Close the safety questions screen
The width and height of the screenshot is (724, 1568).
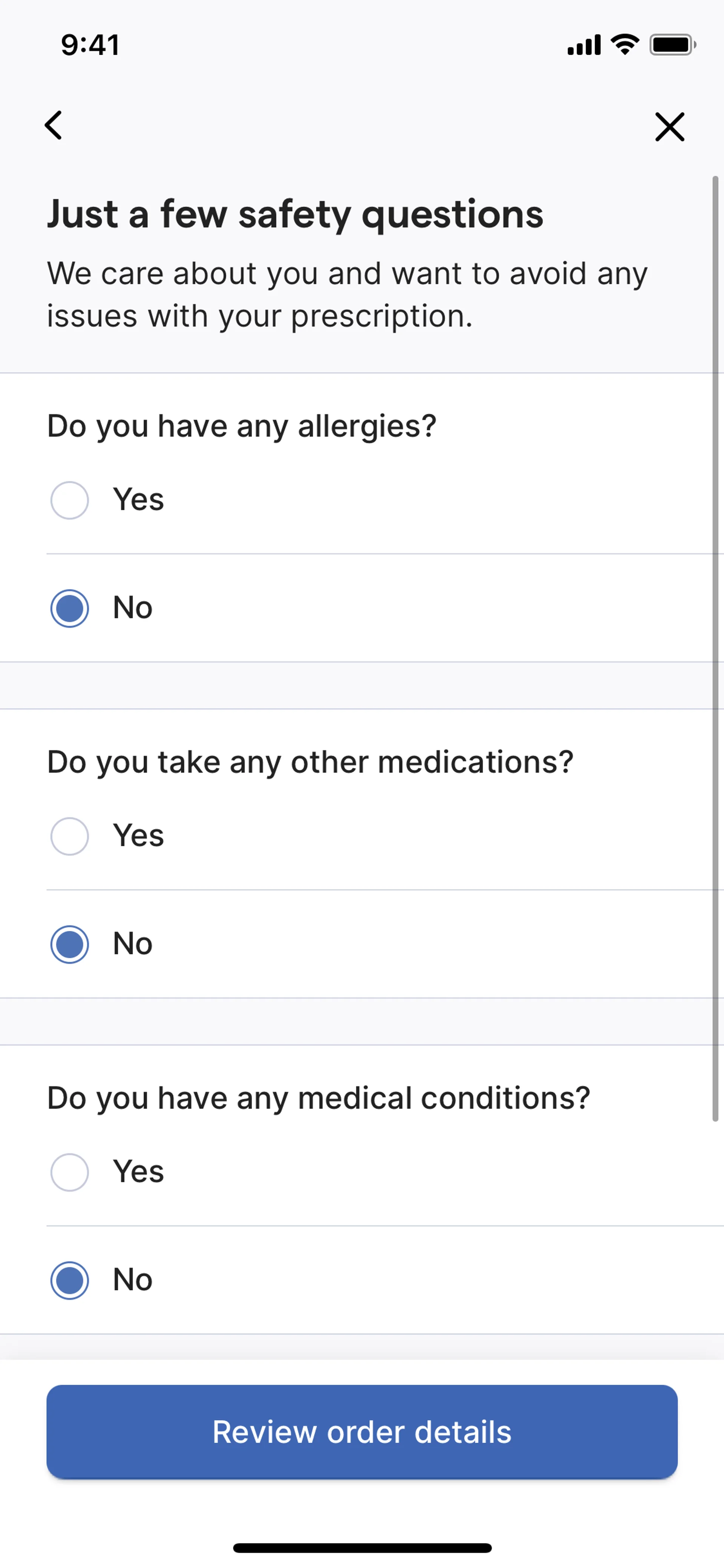(669, 127)
